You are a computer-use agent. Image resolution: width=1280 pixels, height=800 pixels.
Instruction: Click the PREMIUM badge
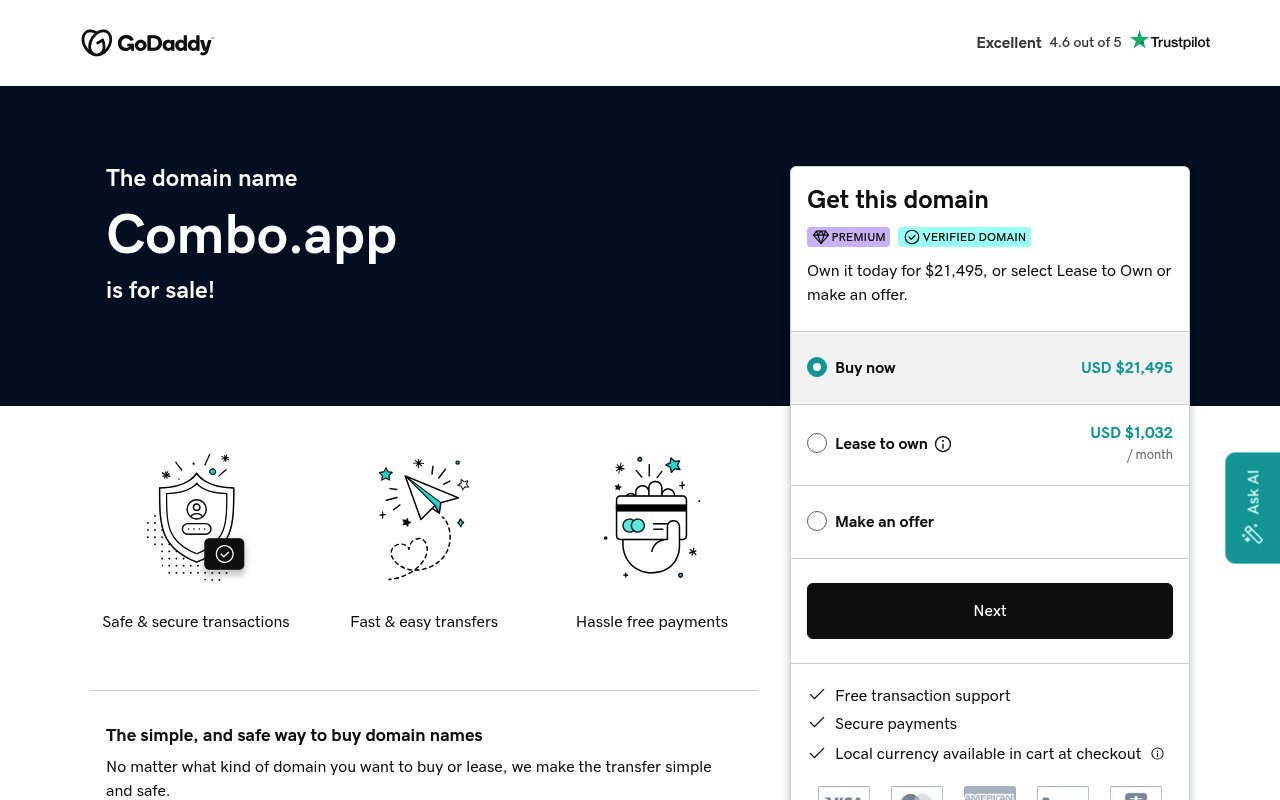(848, 237)
